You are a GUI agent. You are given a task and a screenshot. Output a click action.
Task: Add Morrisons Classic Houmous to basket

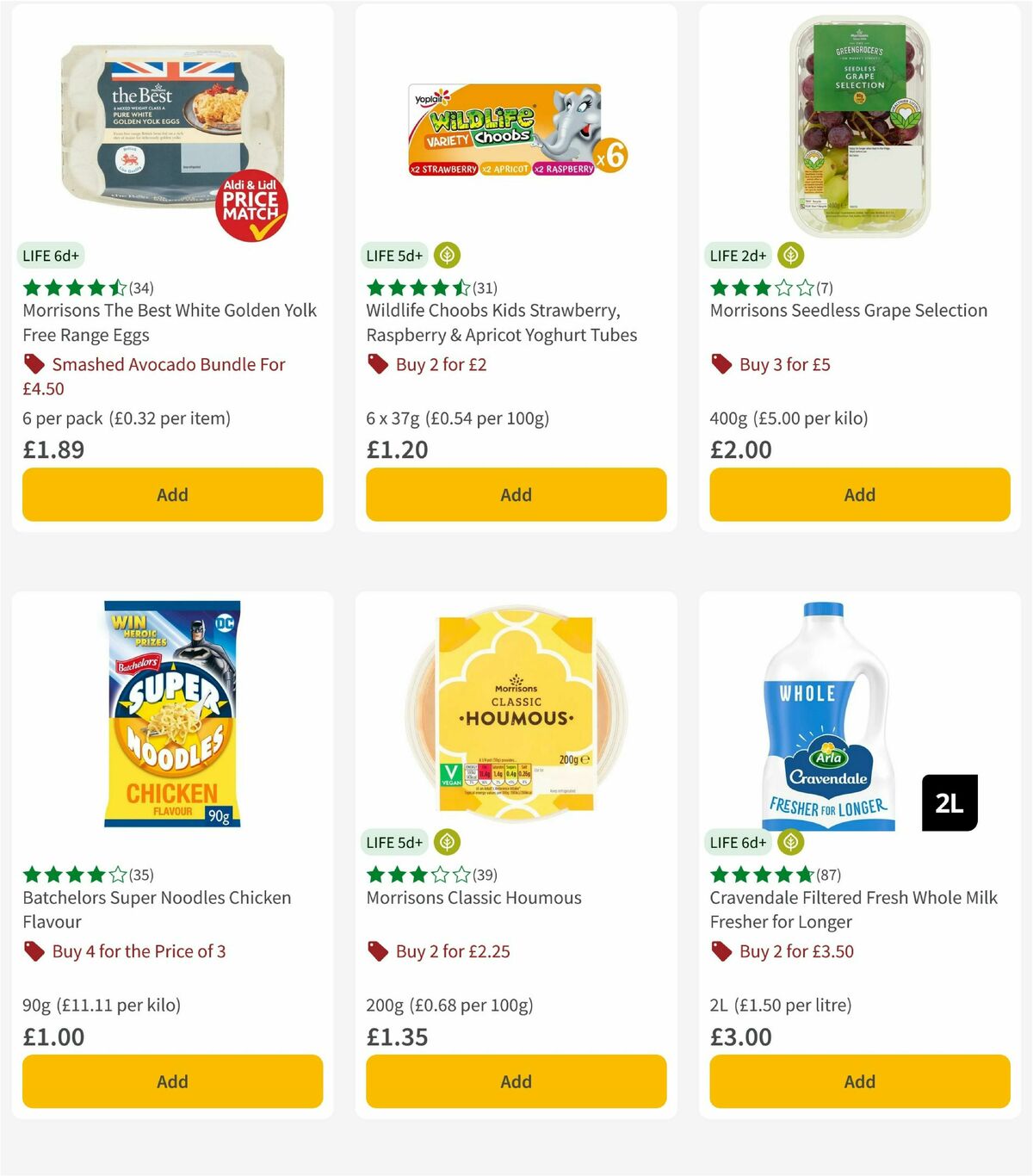click(x=515, y=1081)
